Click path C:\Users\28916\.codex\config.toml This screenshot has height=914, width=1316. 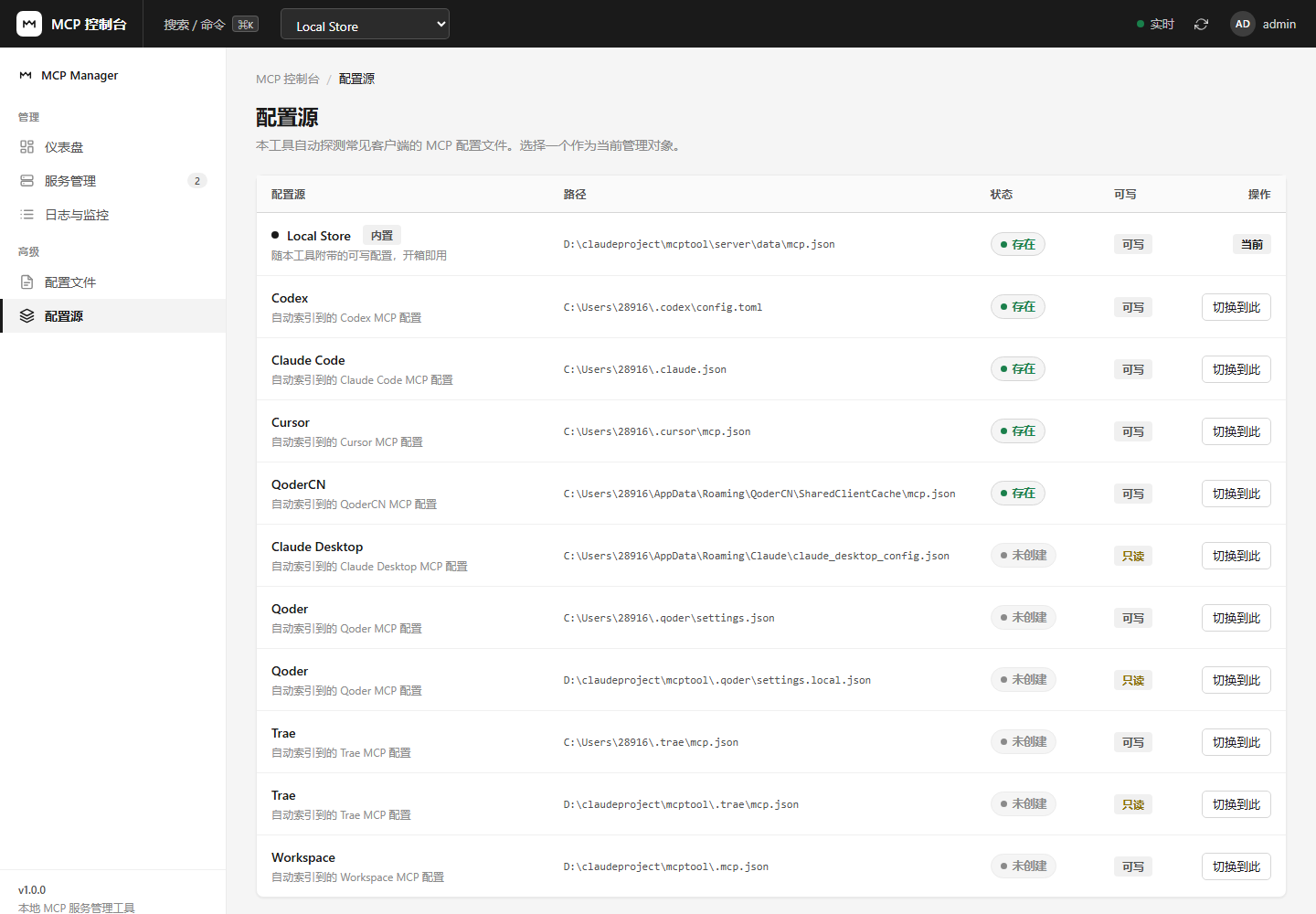click(x=663, y=307)
